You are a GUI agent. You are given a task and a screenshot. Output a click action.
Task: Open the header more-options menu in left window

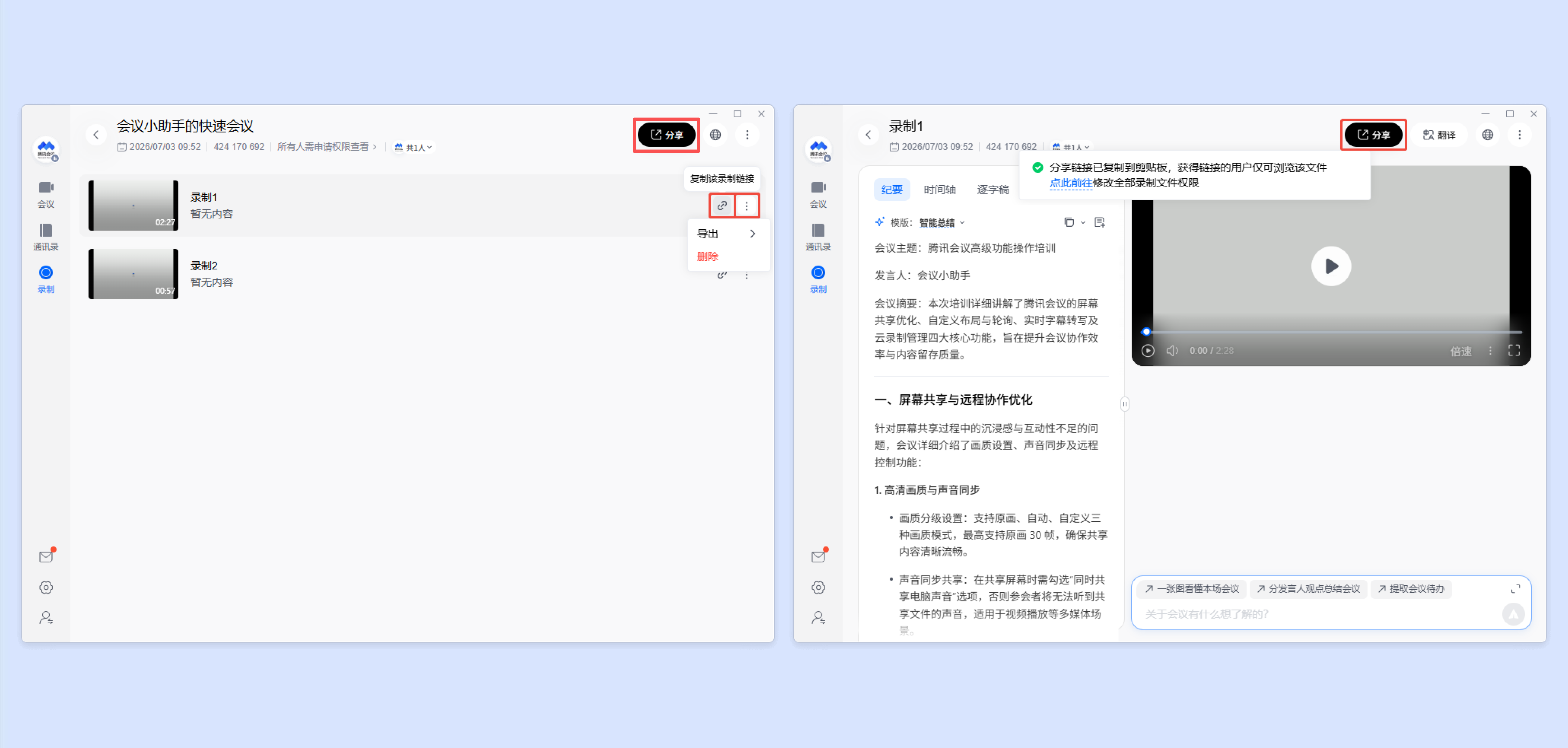pos(748,134)
